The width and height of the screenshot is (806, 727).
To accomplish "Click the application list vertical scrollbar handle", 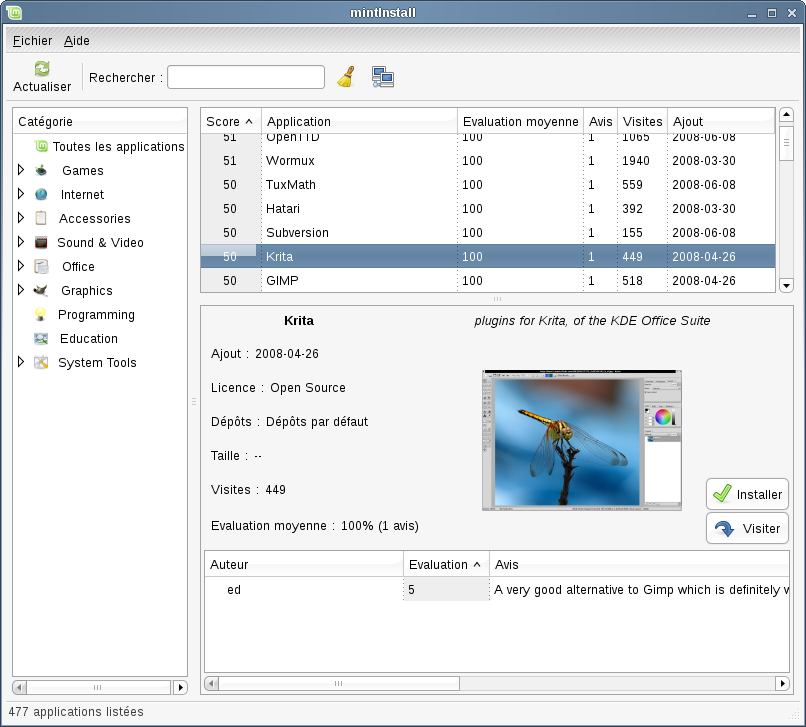I will click(x=786, y=142).
